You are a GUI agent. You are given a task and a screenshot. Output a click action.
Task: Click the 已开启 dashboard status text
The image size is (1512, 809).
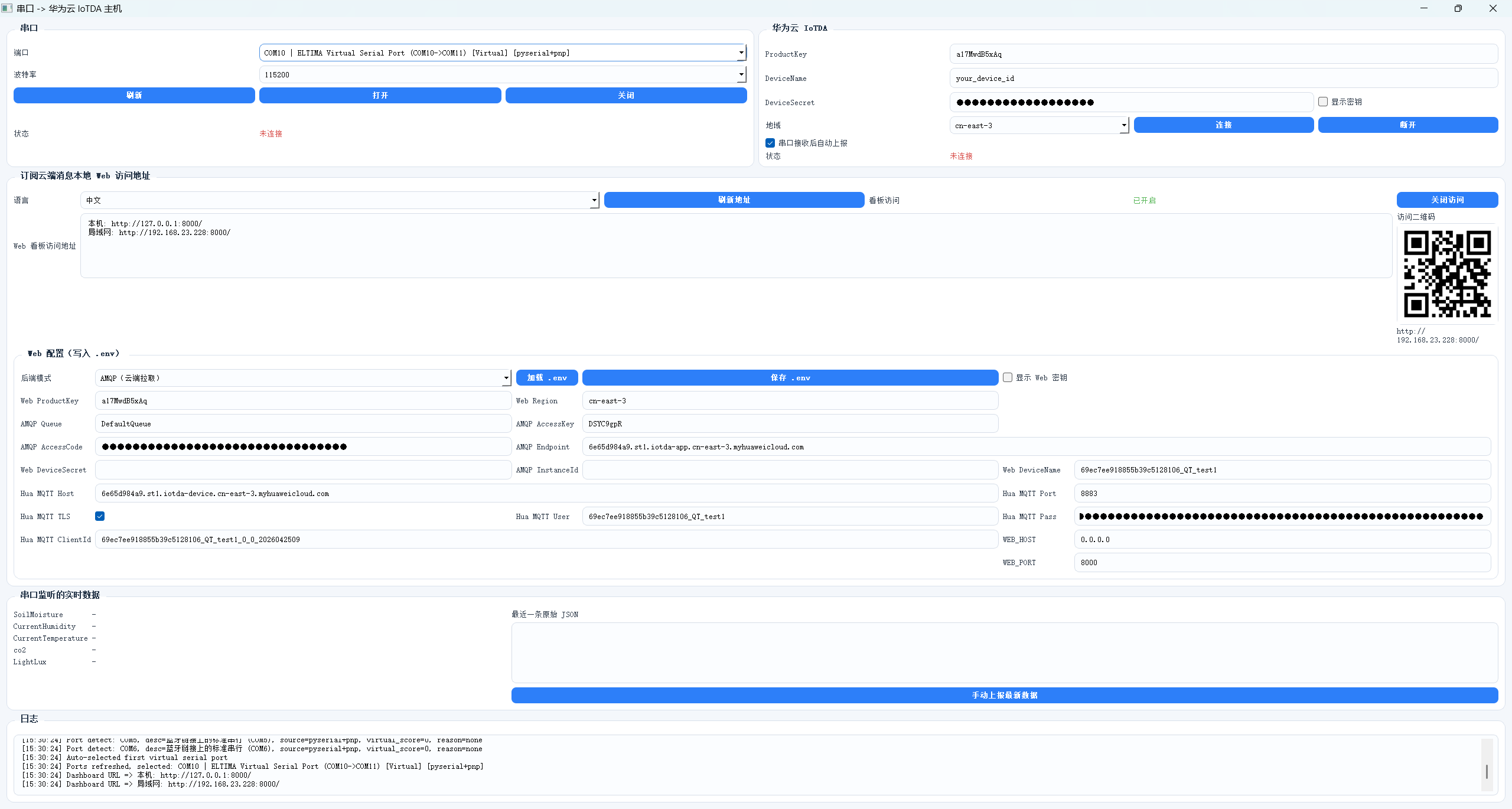1144,200
